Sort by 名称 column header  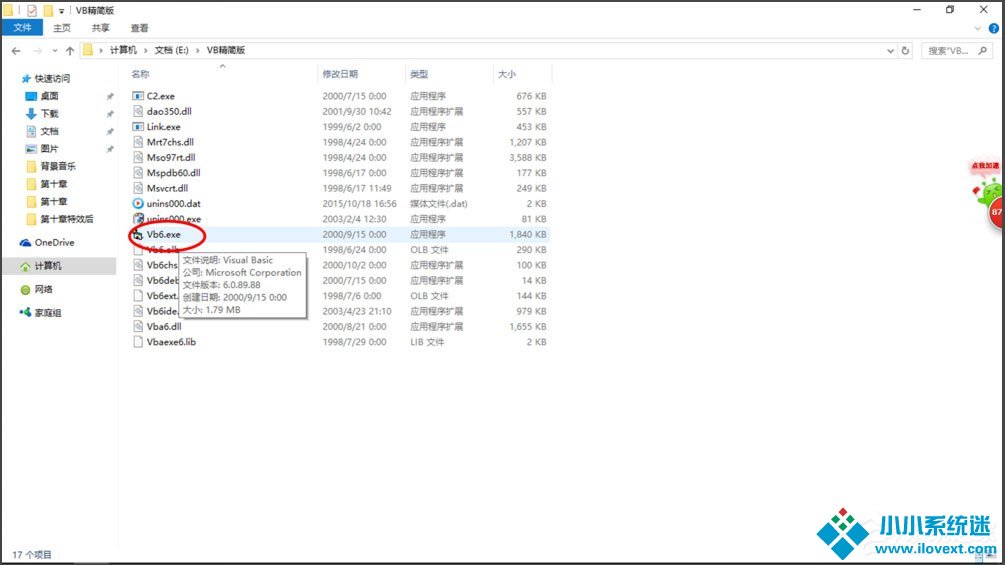coord(140,74)
